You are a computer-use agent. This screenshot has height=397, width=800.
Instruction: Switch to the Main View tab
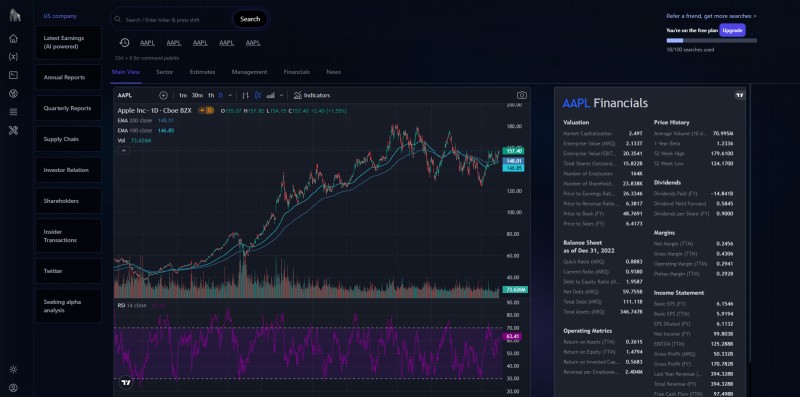coord(126,72)
